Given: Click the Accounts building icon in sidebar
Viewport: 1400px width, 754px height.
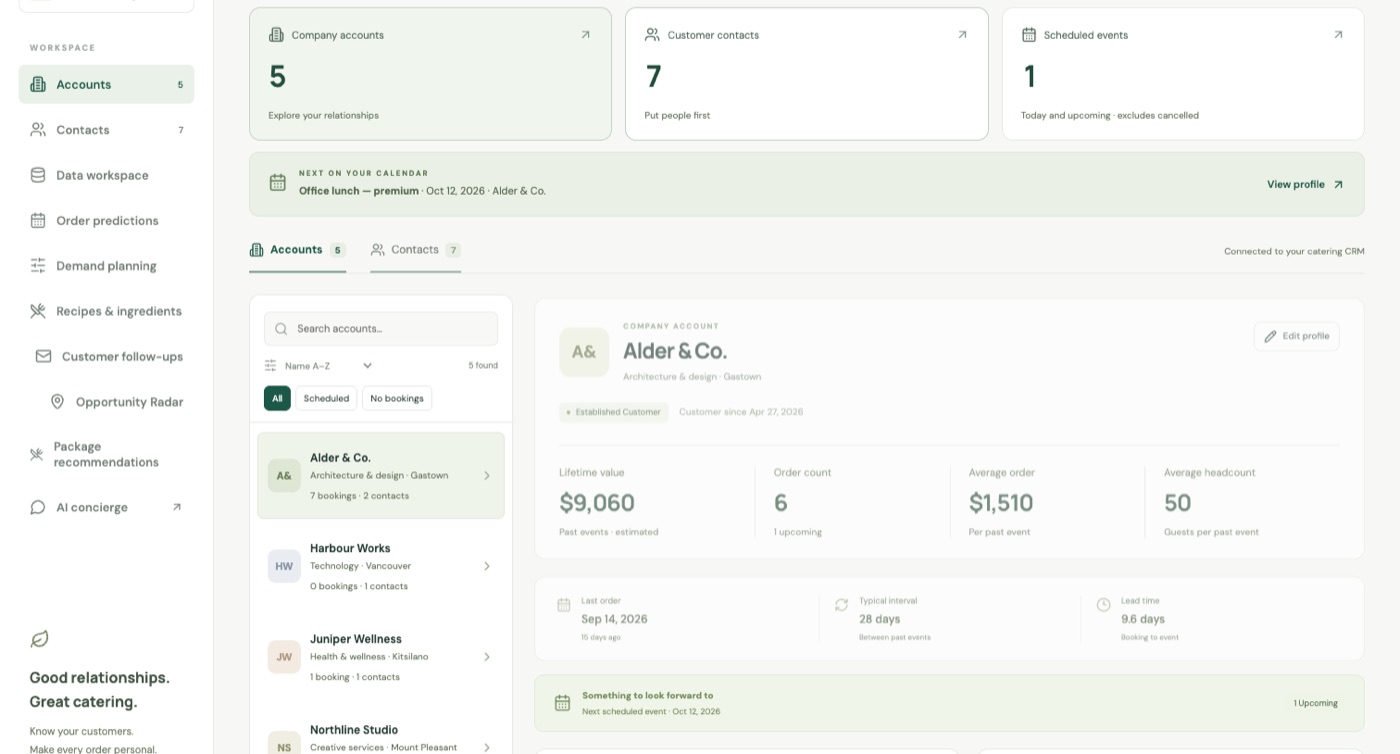Looking at the screenshot, I should click(x=38, y=84).
